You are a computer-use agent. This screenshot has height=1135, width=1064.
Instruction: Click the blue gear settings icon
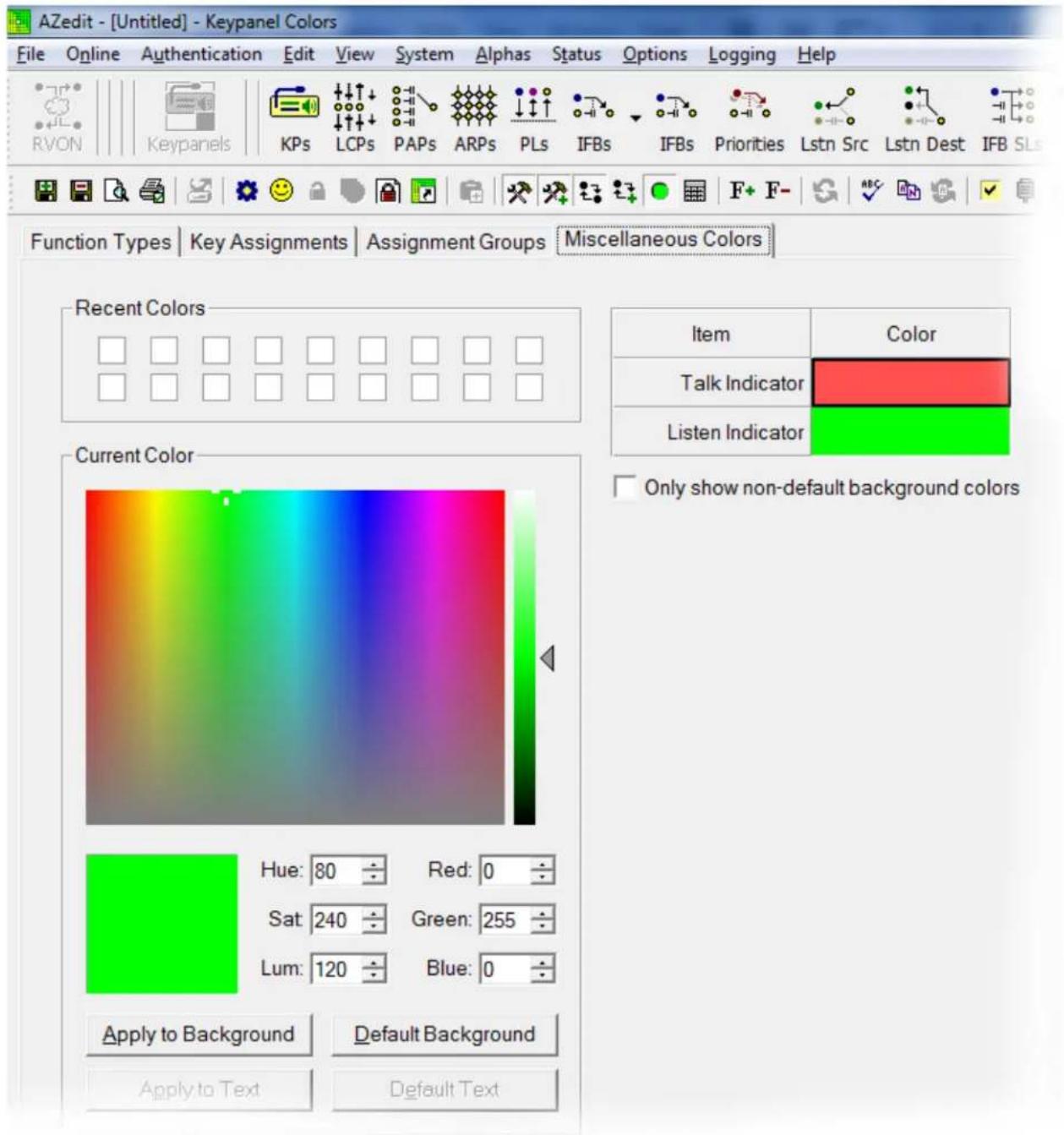point(246,191)
